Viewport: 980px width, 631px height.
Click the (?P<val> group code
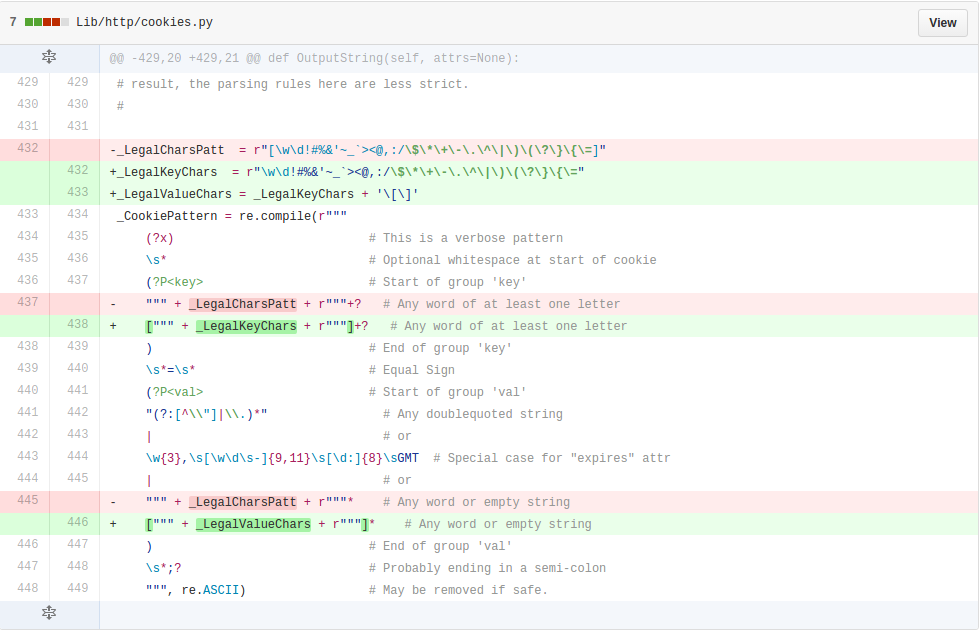point(174,392)
